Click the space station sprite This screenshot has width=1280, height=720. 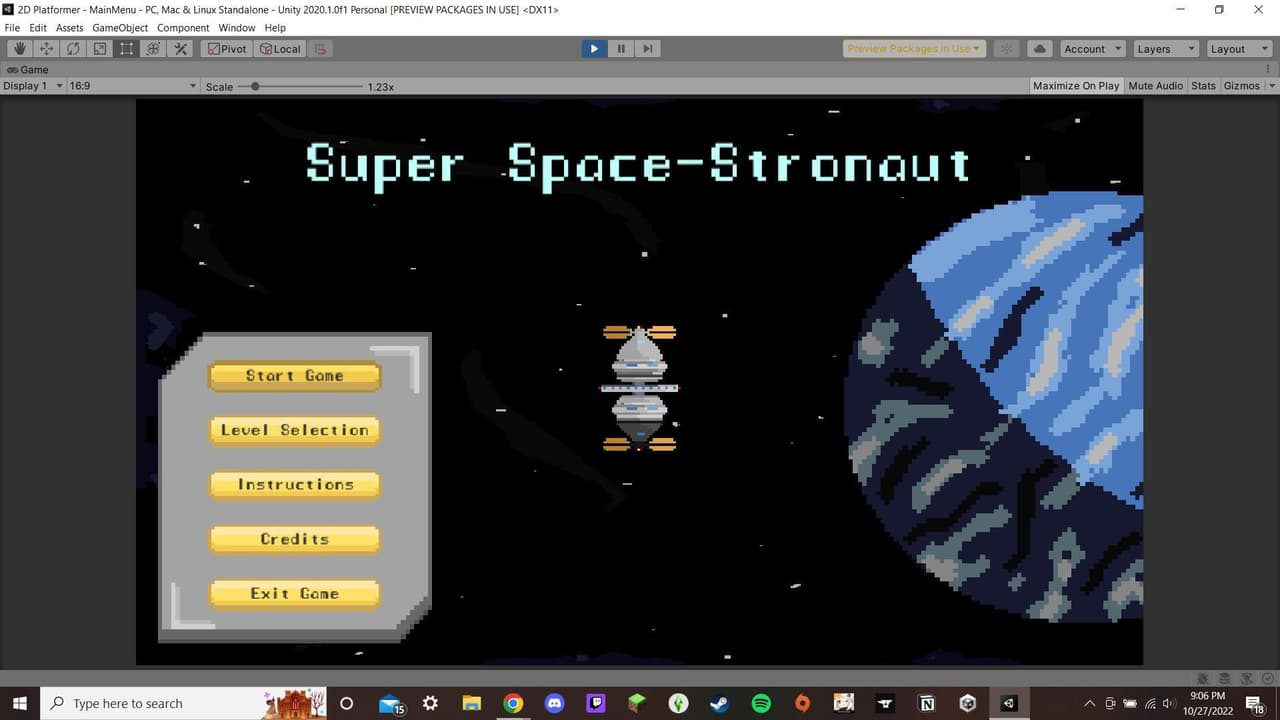(639, 388)
